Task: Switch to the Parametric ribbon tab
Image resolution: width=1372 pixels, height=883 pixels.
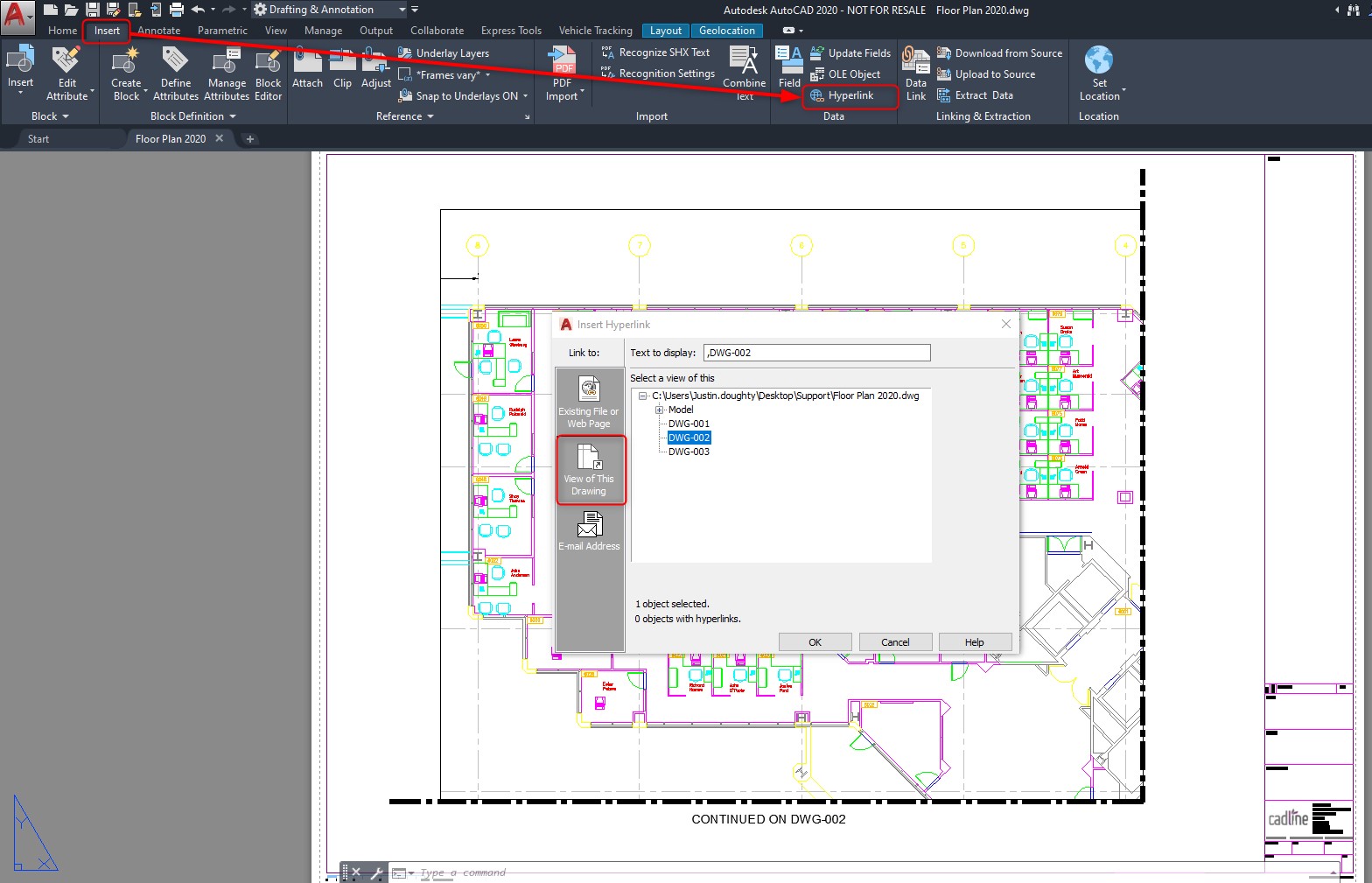Action: point(222,31)
